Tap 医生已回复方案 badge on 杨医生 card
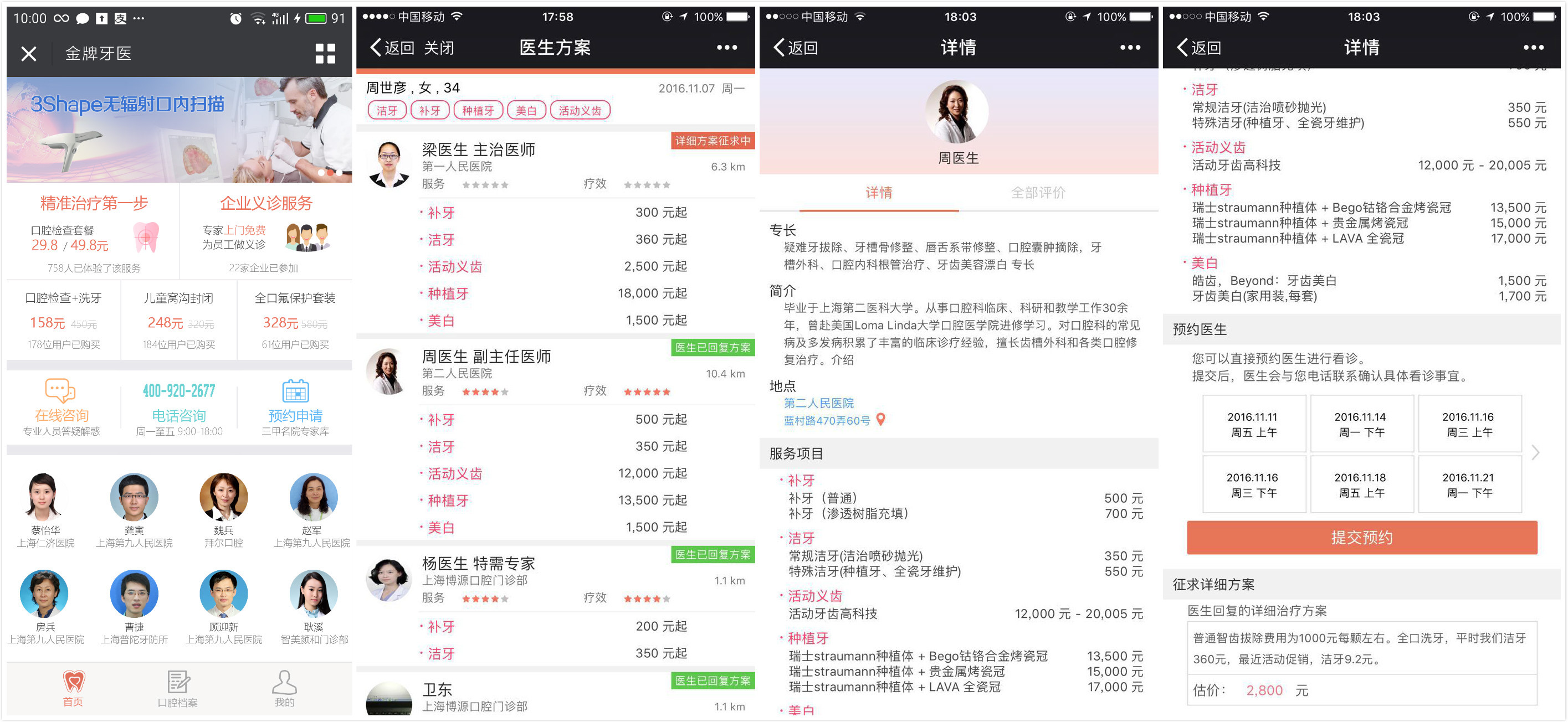Image resolution: width=1568 pixels, height=722 pixels. point(713,554)
